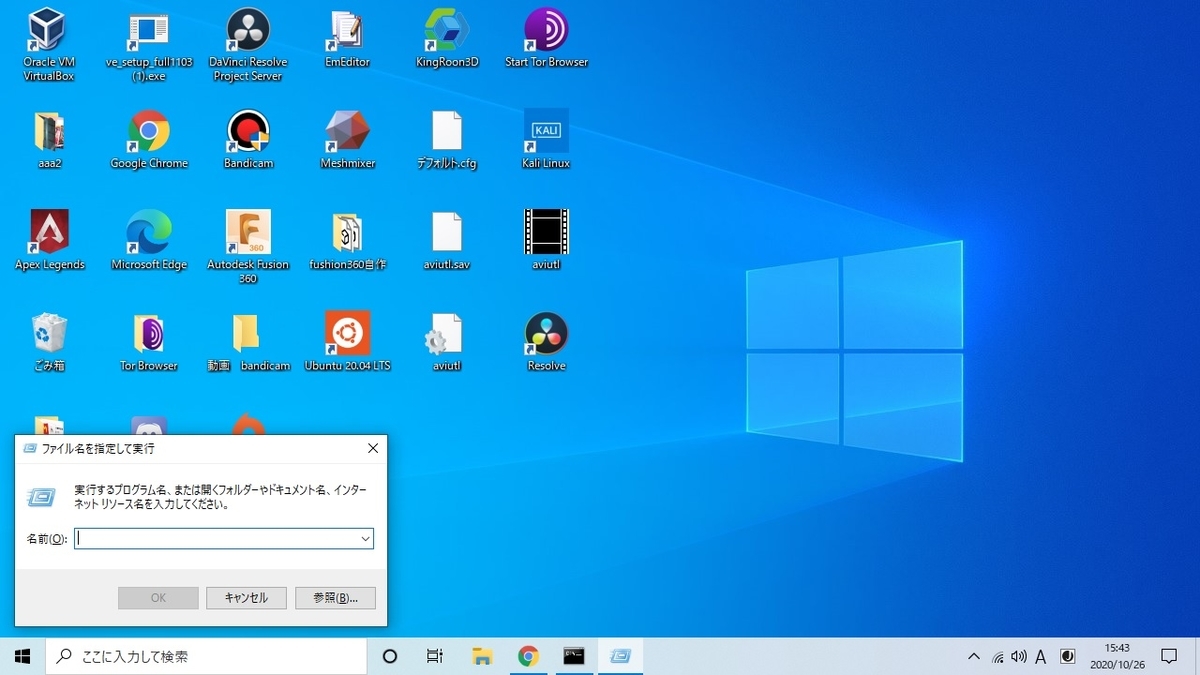Select DaVinci Resolve Project Server shortcut
1200x675 pixels.
[248, 45]
